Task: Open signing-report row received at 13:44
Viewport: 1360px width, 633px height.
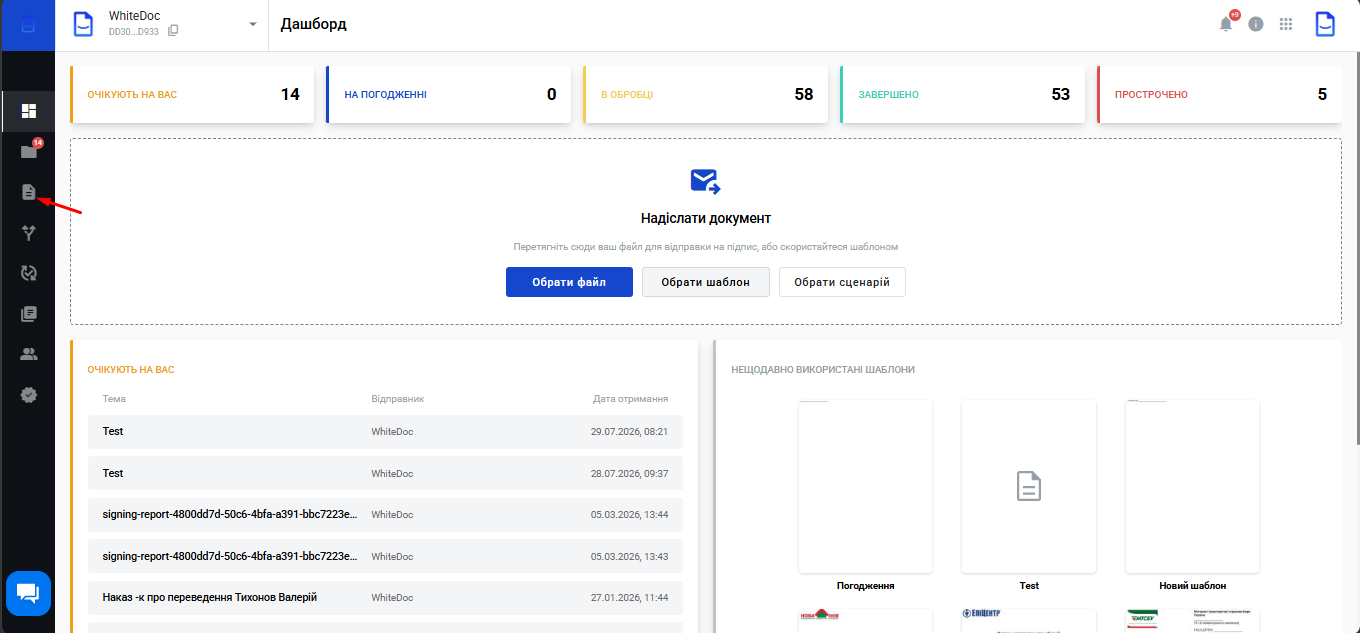Action: coord(385,515)
